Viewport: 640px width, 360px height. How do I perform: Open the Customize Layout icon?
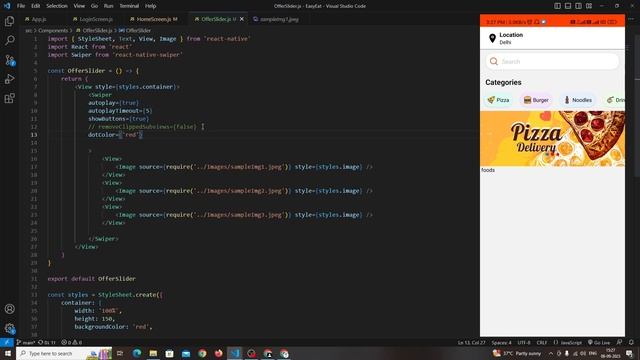[589, 6]
